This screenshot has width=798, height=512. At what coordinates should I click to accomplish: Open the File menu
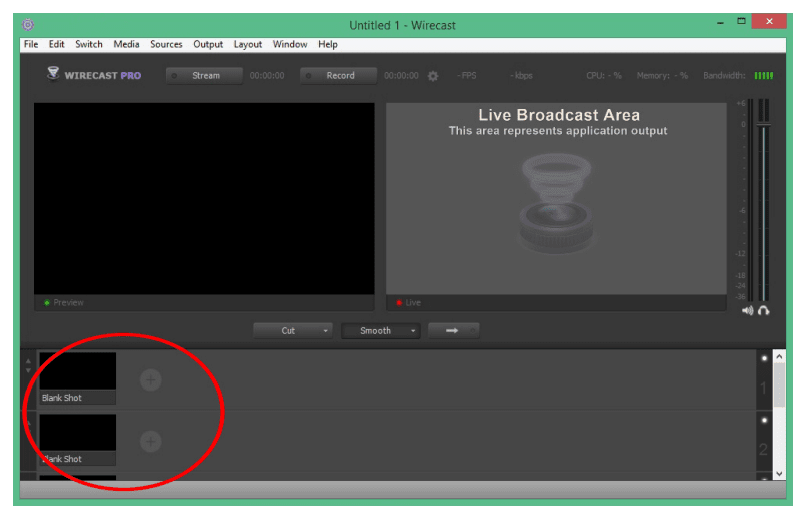[x=31, y=44]
